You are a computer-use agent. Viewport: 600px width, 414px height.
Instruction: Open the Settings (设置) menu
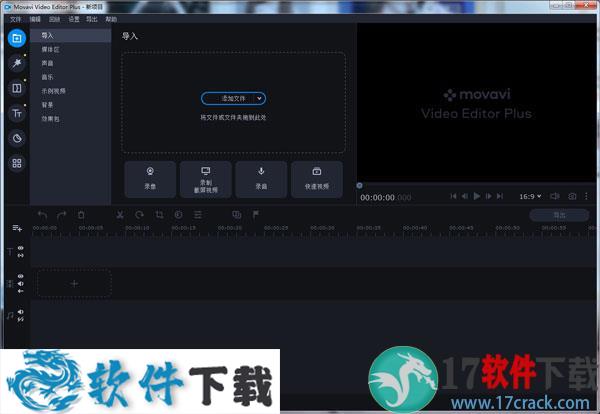coord(73,20)
